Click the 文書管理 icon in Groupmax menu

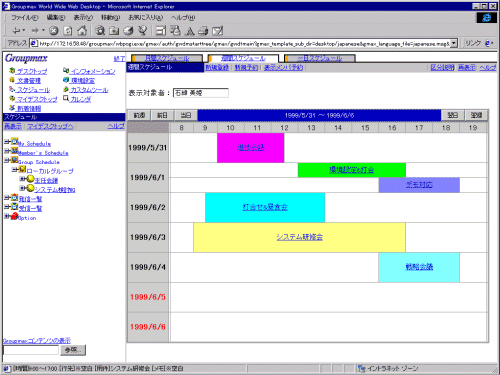pyautogui.click(x=12, y=80)
